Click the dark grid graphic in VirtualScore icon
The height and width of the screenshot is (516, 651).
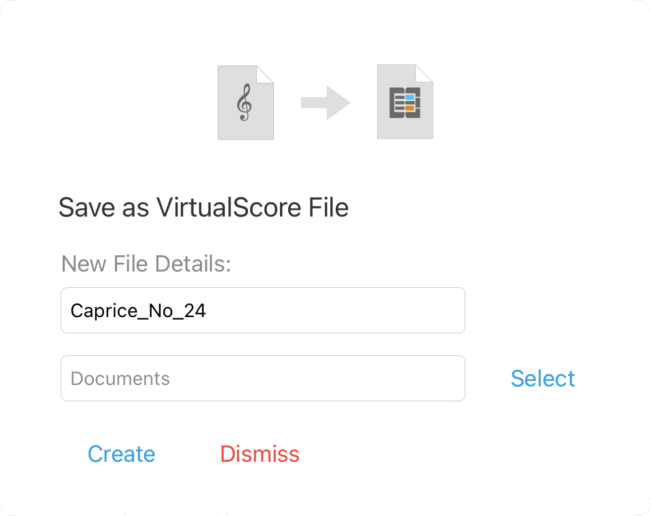(x=405, y=103)
